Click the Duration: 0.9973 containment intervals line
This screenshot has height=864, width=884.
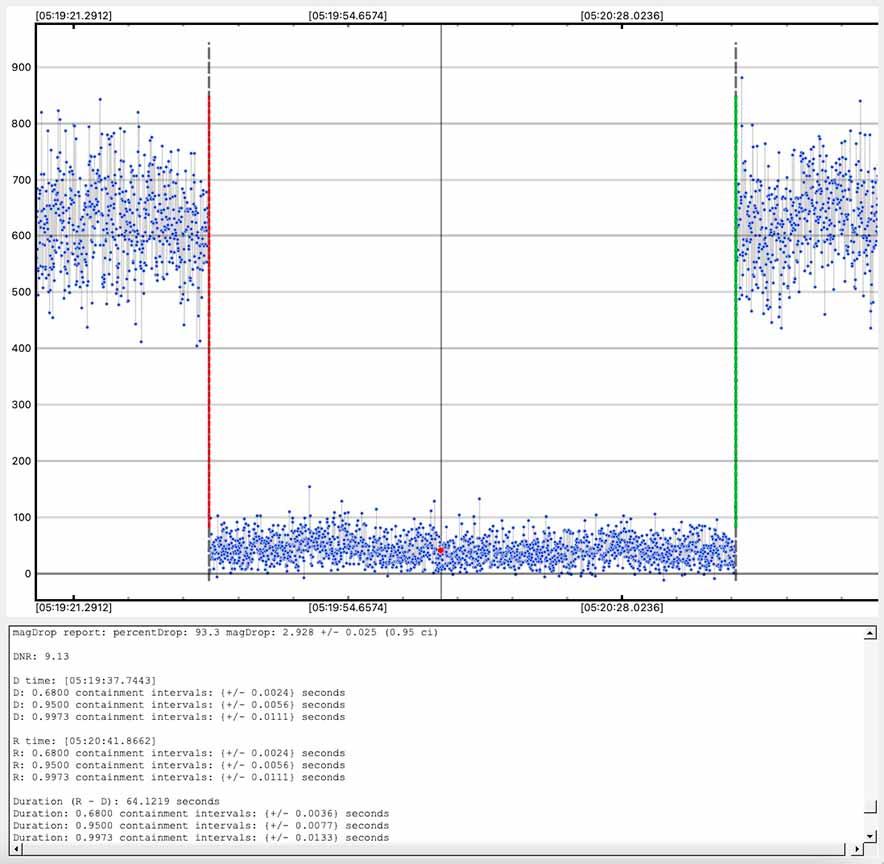[x=201, y=838]
